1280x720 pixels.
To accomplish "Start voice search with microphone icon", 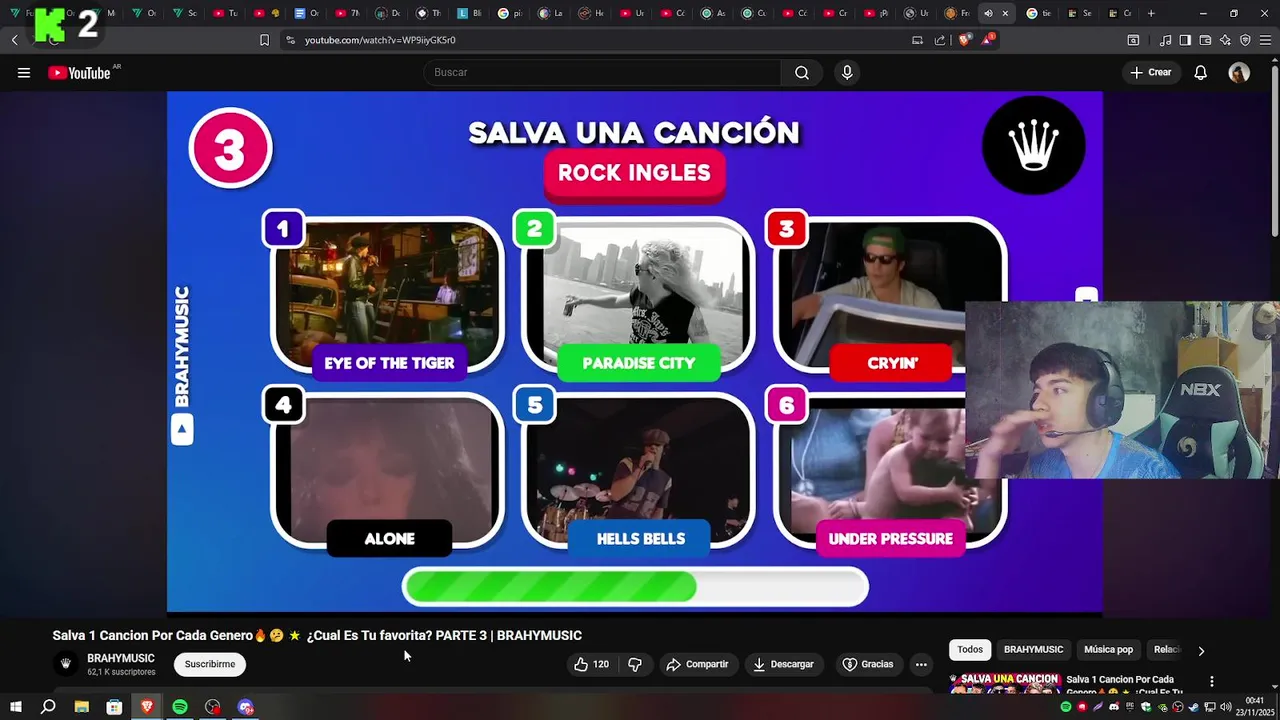I will pyautogui.click(x=847, y=72).
